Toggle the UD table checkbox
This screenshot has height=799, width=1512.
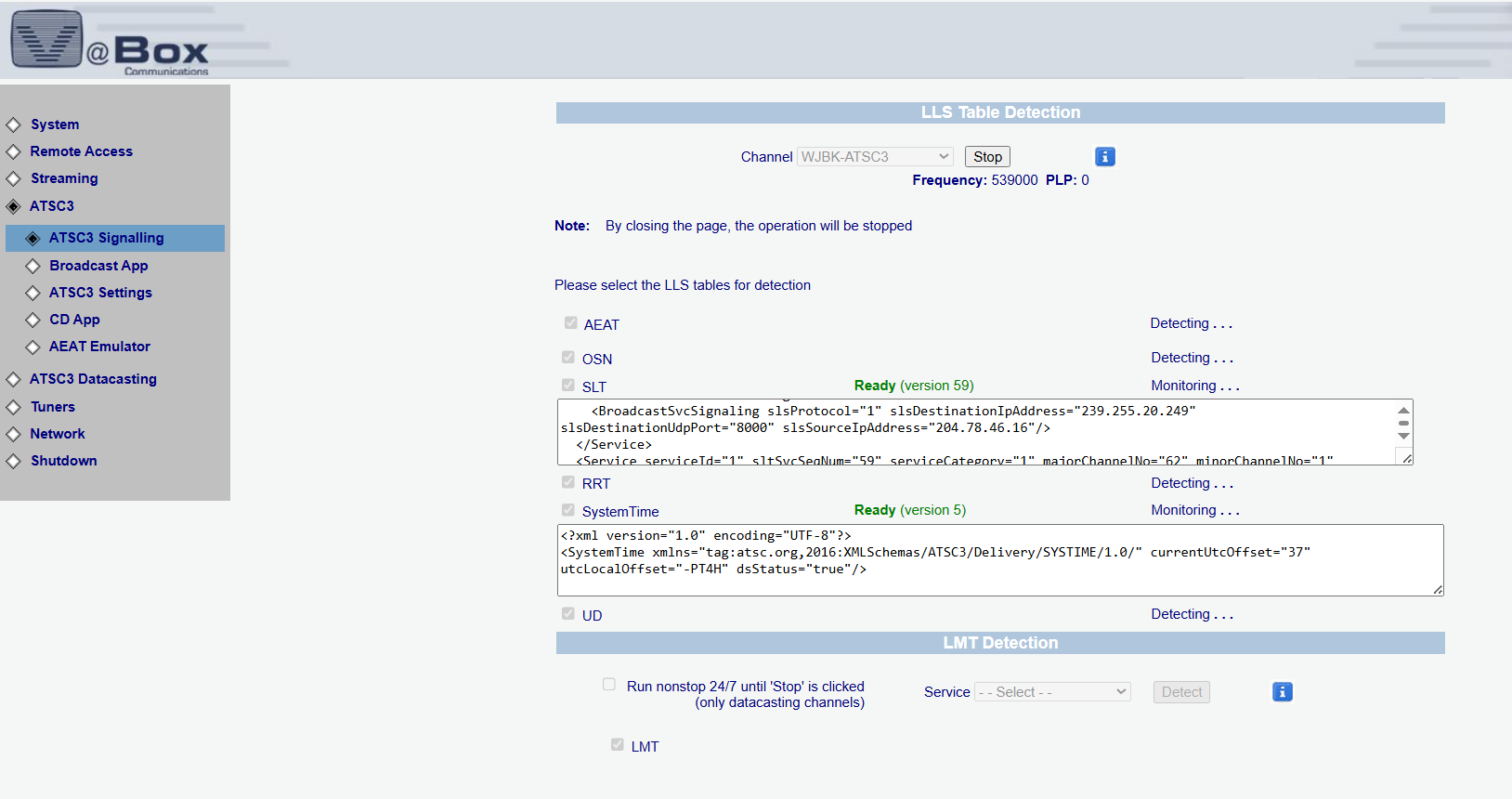point(568,613)
